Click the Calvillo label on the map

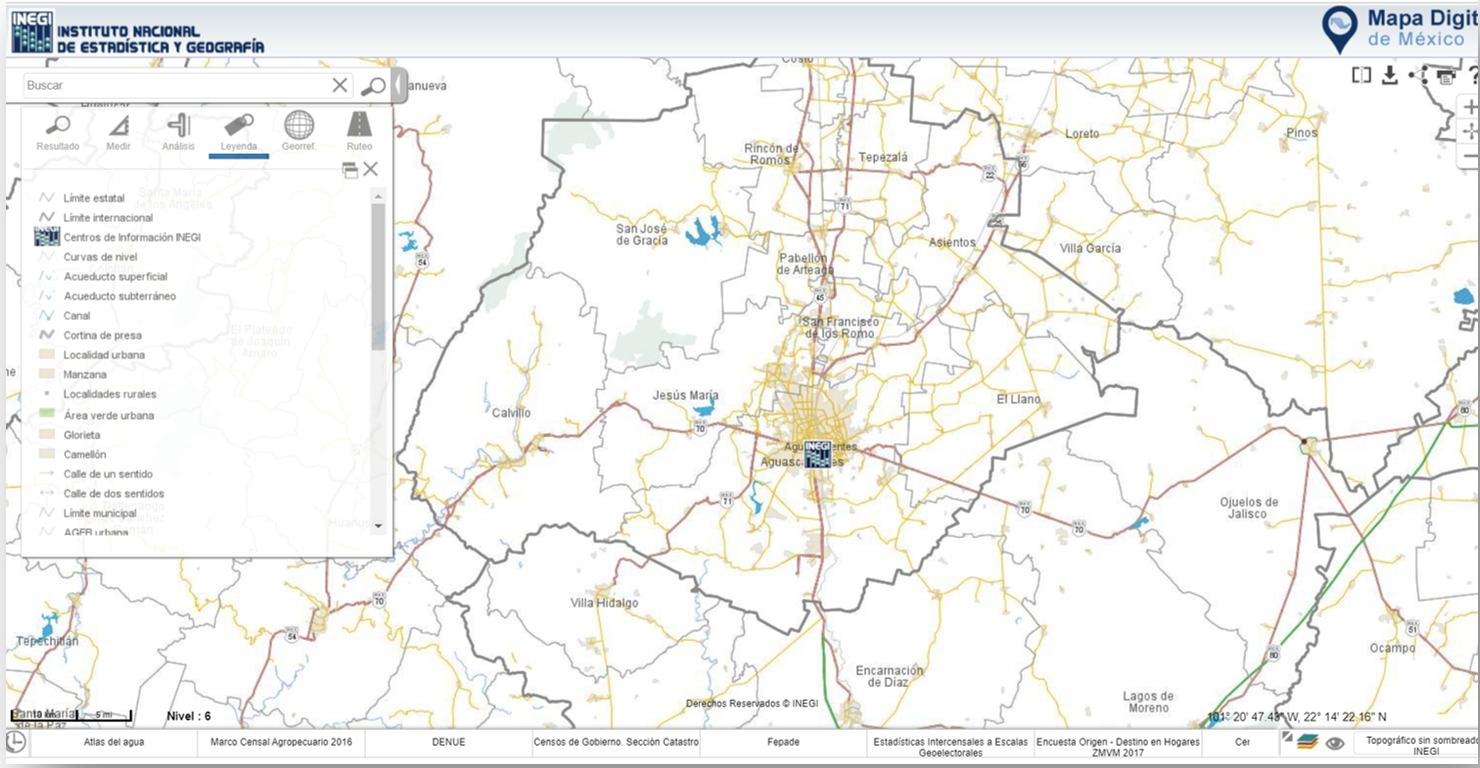[x=512, y=413]
